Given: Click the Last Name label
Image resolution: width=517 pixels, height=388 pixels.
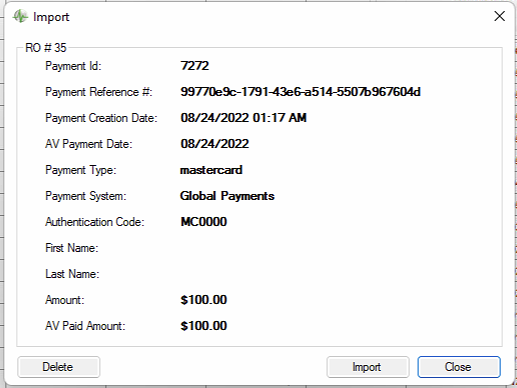Looking at the screenshot, I should pos(72,274).
